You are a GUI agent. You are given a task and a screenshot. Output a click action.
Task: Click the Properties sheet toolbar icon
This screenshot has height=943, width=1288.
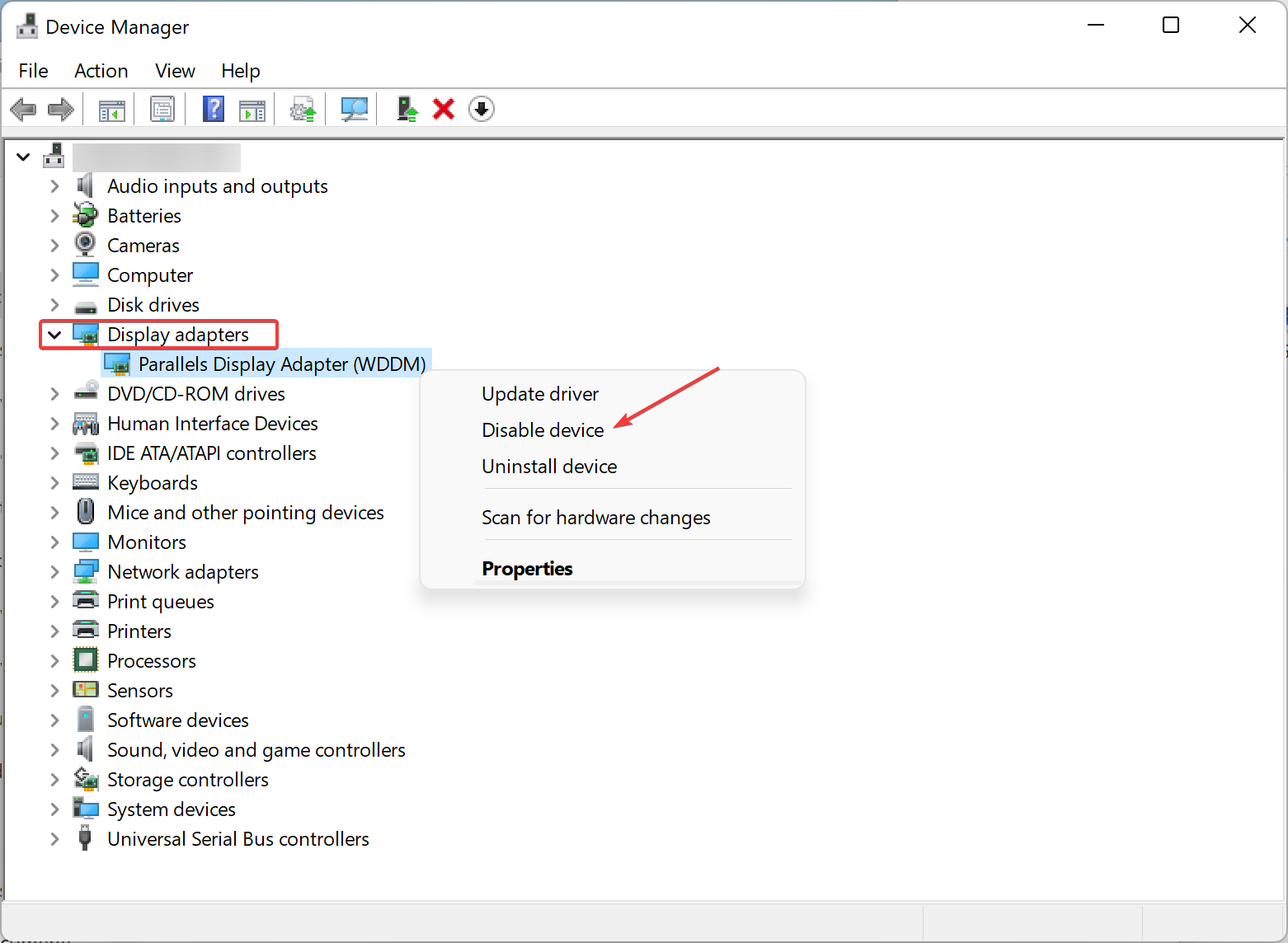pos(162,109)
